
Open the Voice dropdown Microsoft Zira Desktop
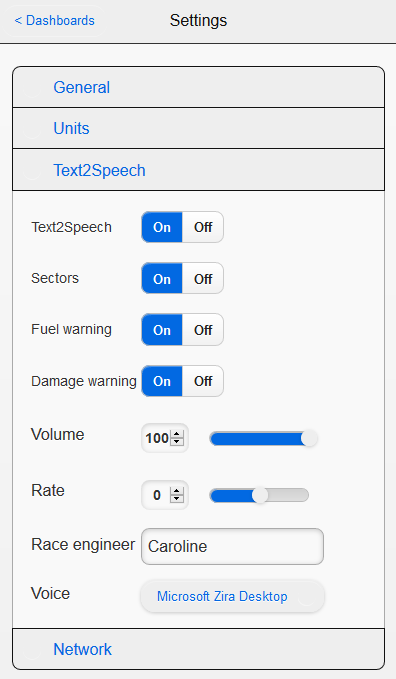232,596
